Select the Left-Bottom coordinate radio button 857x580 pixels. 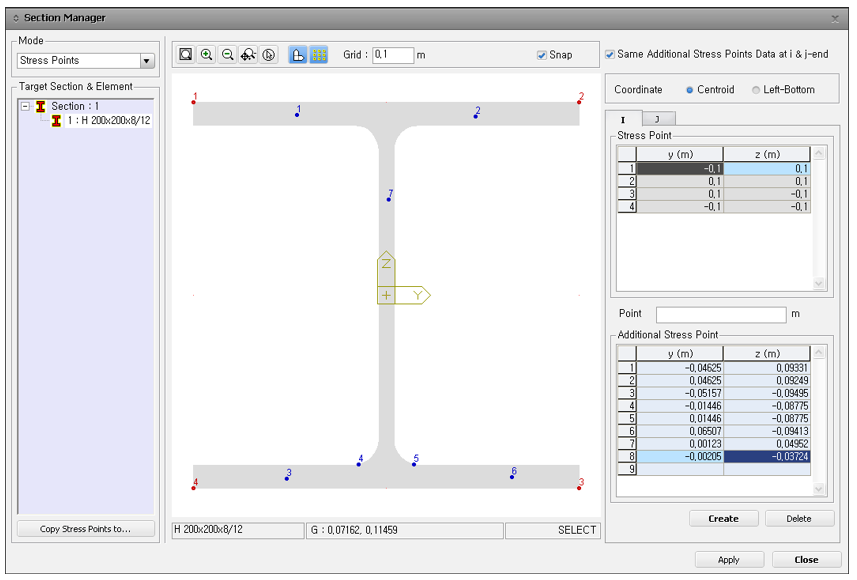tap(756, 90)
